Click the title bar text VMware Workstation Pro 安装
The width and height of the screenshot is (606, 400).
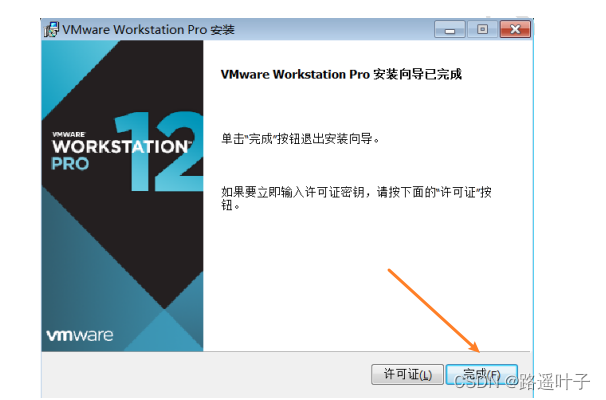pyautogui.click(x=148, y=30)
